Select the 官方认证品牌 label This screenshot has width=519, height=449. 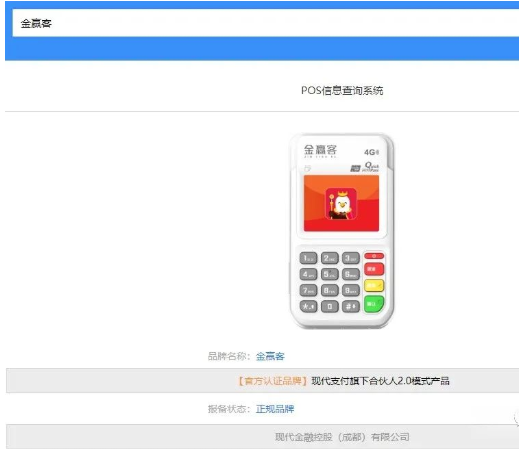(272, 381)
